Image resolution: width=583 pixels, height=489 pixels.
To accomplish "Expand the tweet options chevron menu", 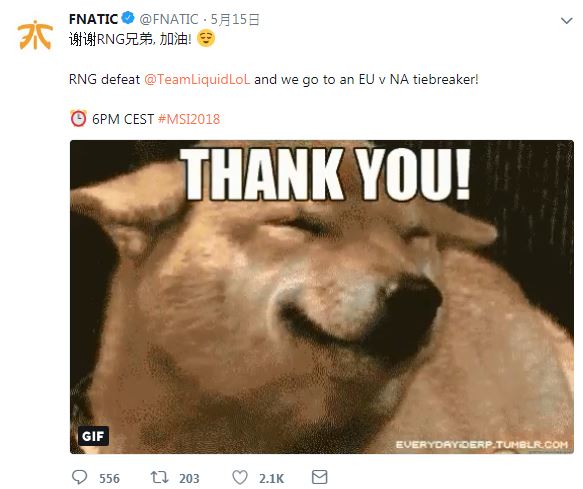I will point(566,20).
